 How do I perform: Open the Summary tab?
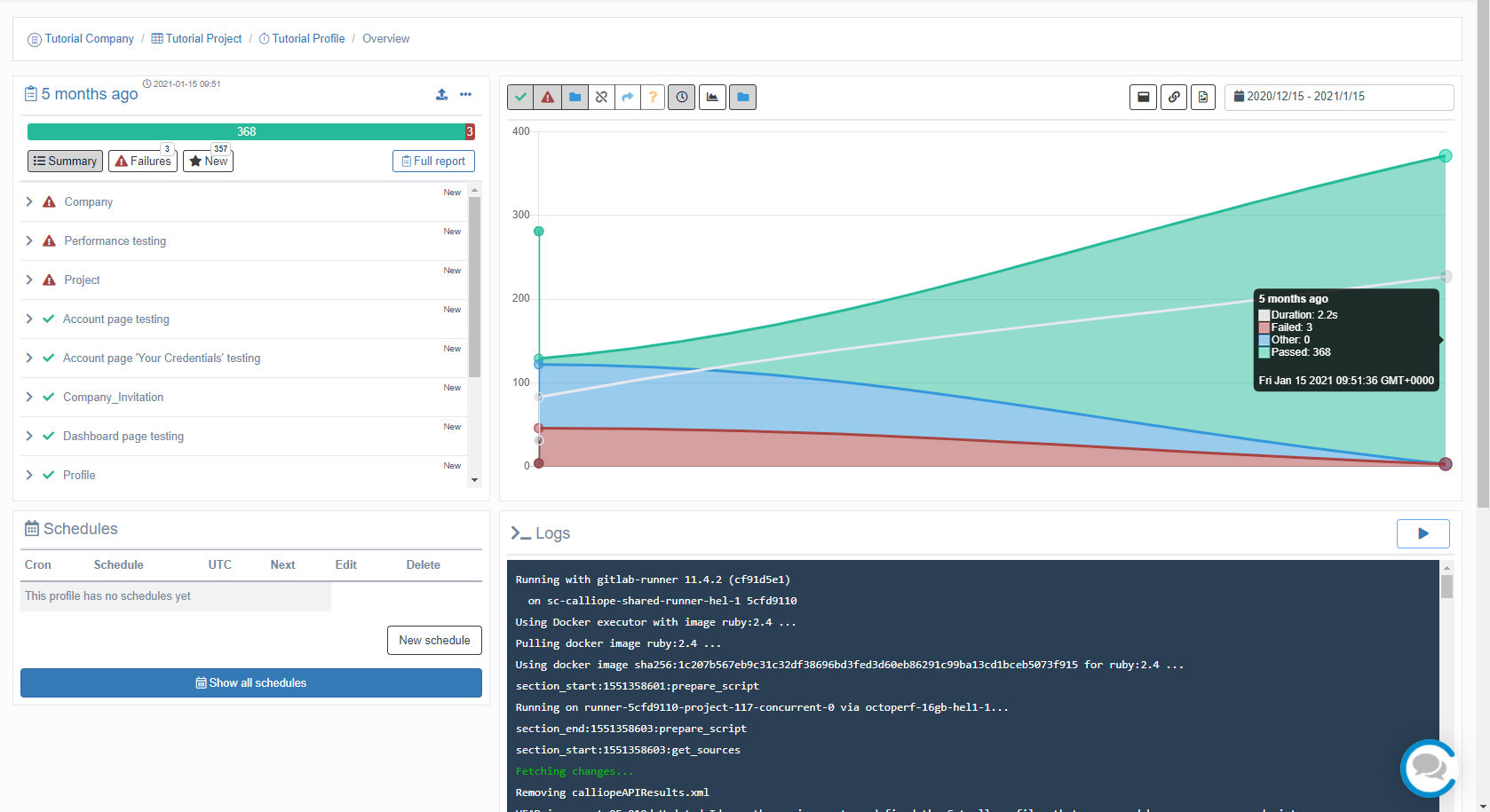click(65, 161)
